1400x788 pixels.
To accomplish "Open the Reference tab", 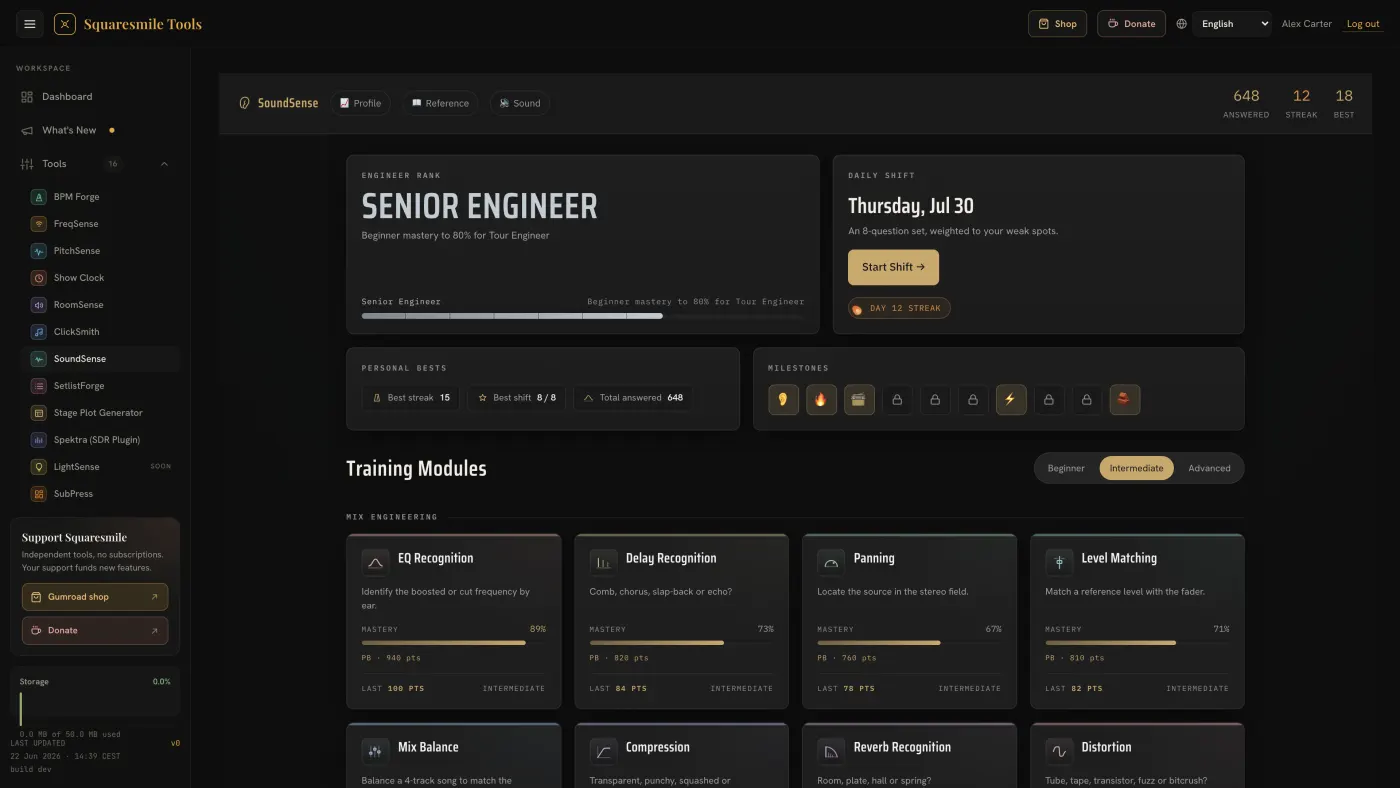I will [x=440, y=103].
